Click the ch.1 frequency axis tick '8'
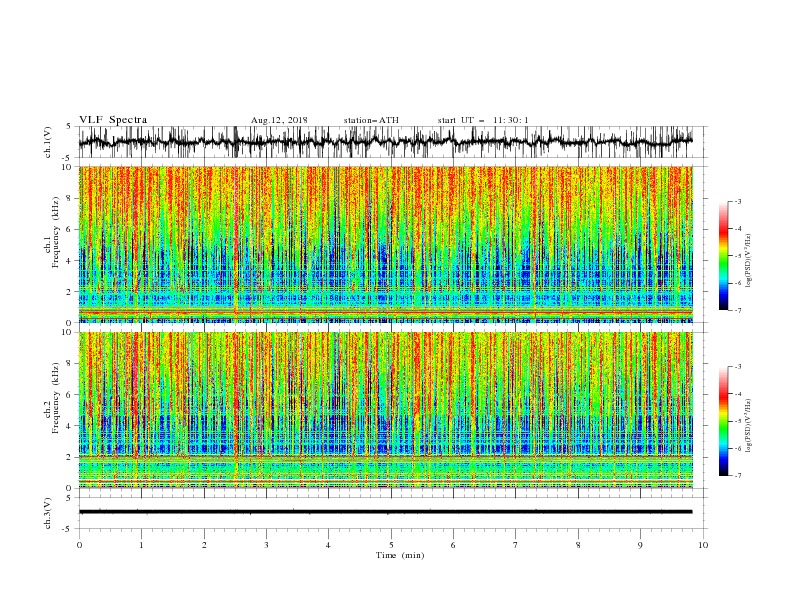The image size is (792, 612). [70, 198]
